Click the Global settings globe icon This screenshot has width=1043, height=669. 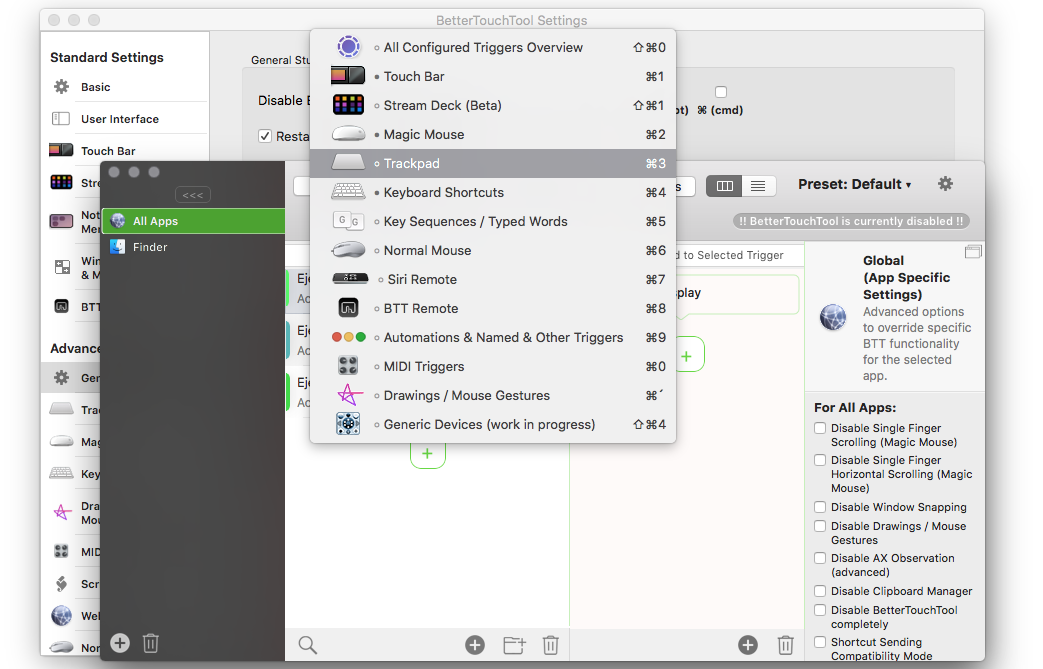click(x=833, y=317)
